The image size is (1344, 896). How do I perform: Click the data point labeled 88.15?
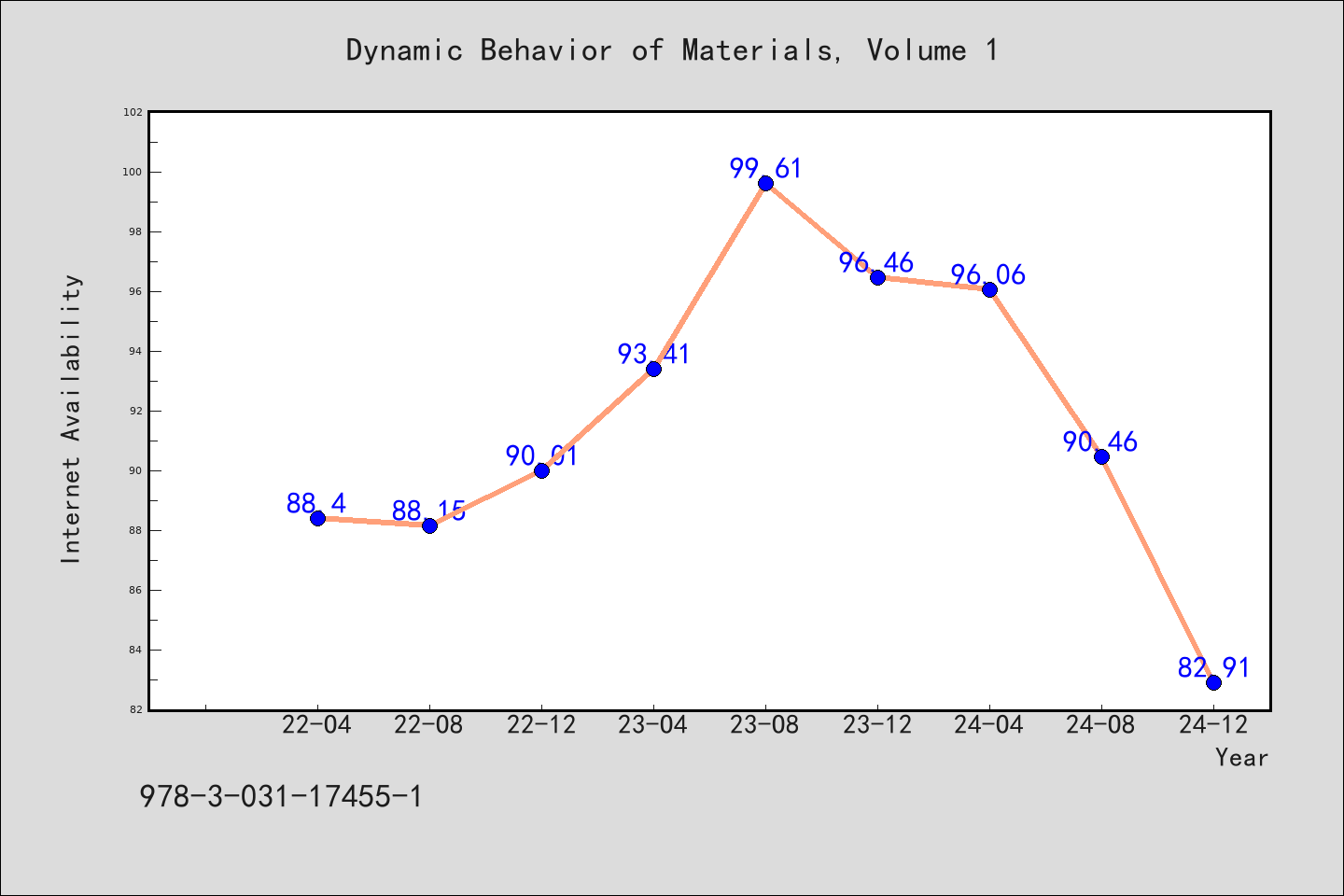(x=429, y=525)
